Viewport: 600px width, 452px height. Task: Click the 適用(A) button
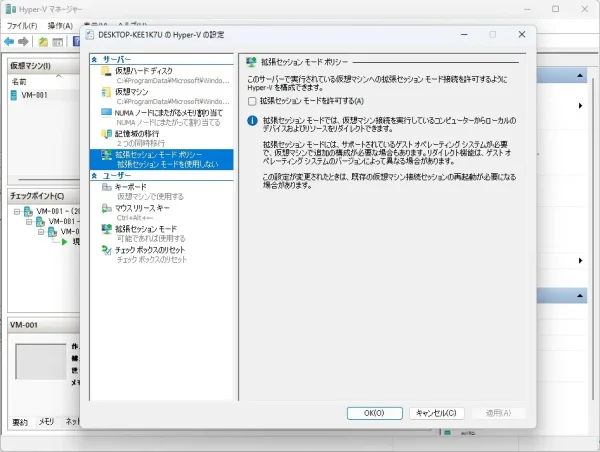pos(499,413)
